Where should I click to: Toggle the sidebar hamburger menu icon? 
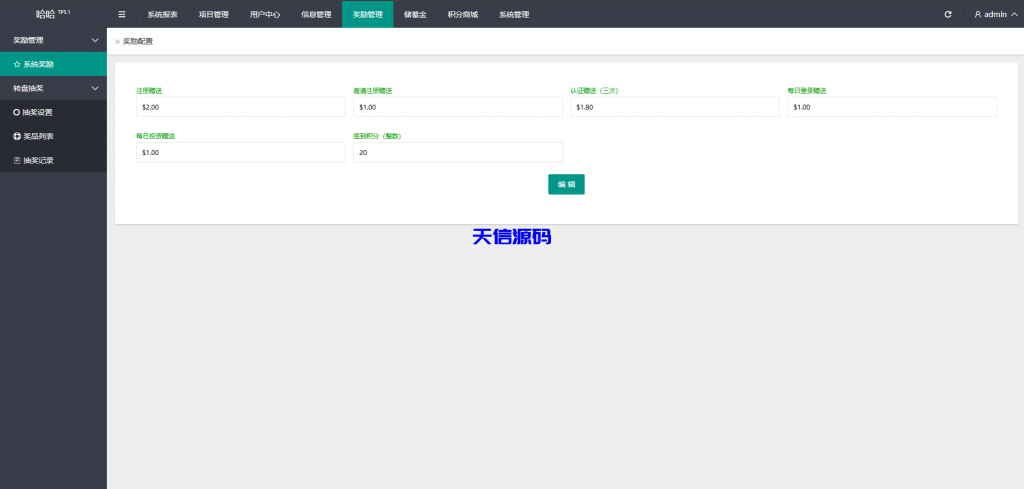(122, 14)
